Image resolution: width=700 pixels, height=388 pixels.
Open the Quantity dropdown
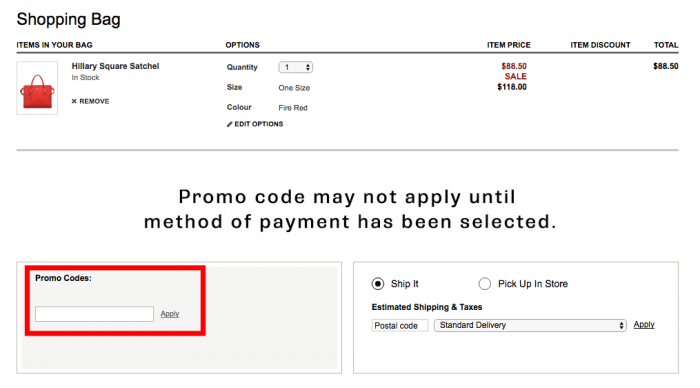296,67
